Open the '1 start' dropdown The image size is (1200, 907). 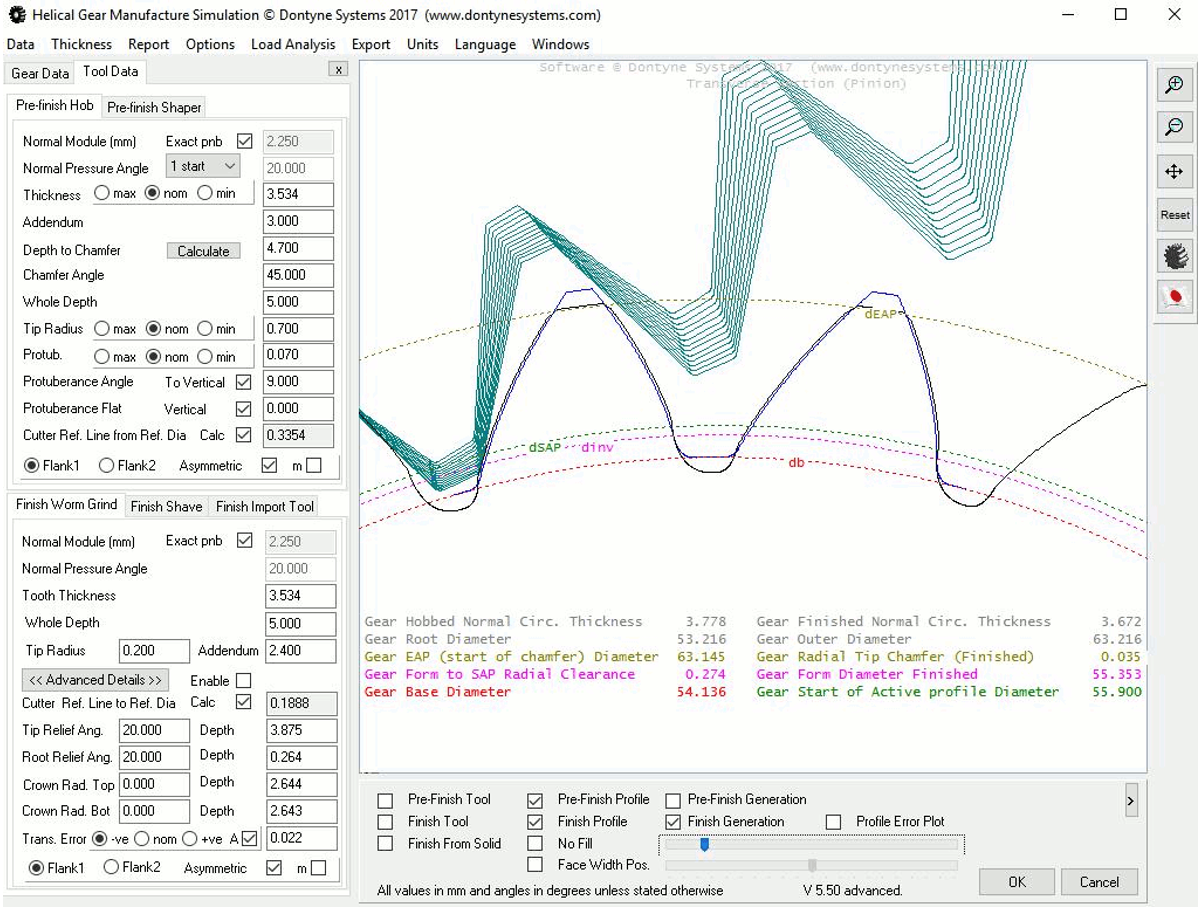click(202, 166)
